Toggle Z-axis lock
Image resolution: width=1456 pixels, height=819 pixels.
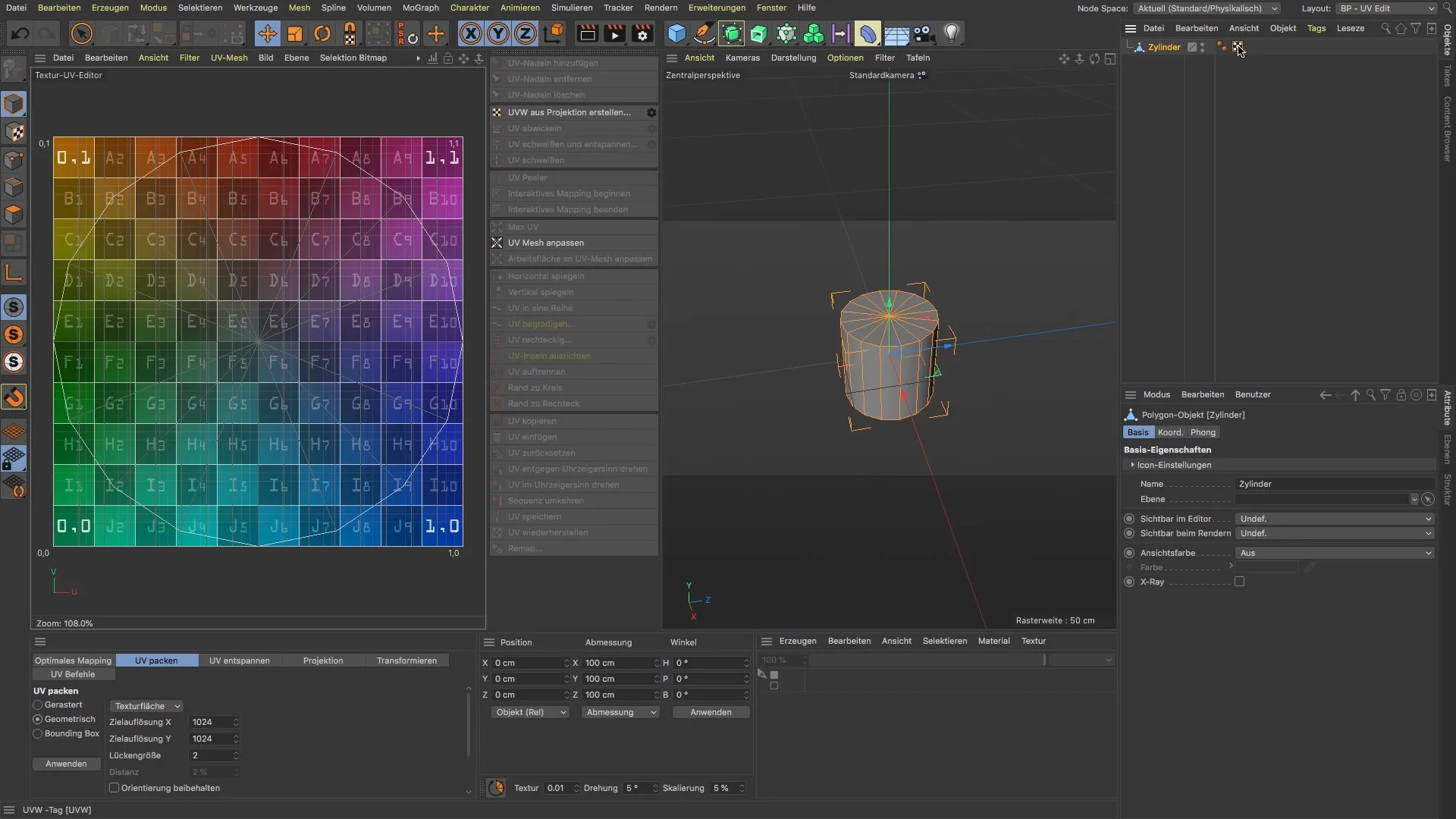[x=526, y=33]
